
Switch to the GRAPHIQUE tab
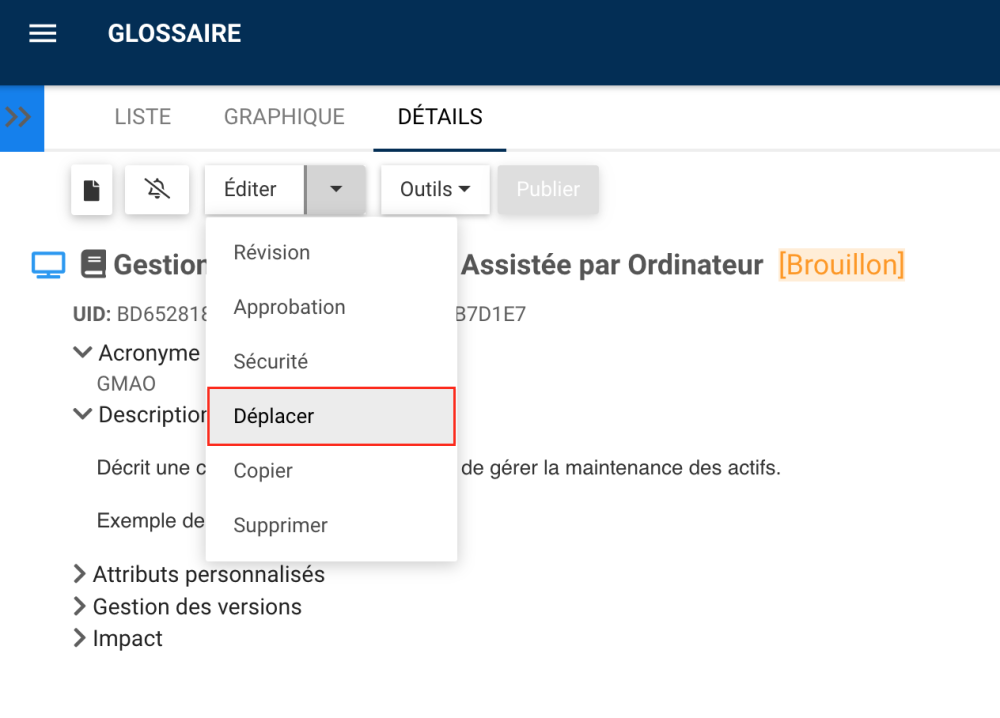coord(284,117)
